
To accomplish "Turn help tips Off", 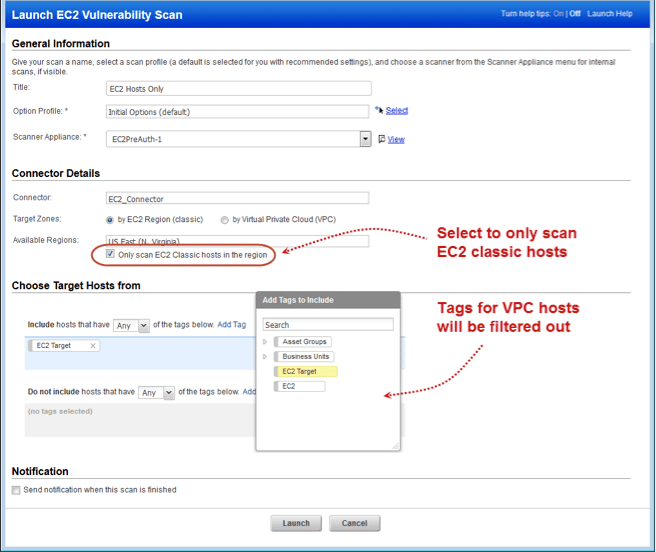I will 575,13.
